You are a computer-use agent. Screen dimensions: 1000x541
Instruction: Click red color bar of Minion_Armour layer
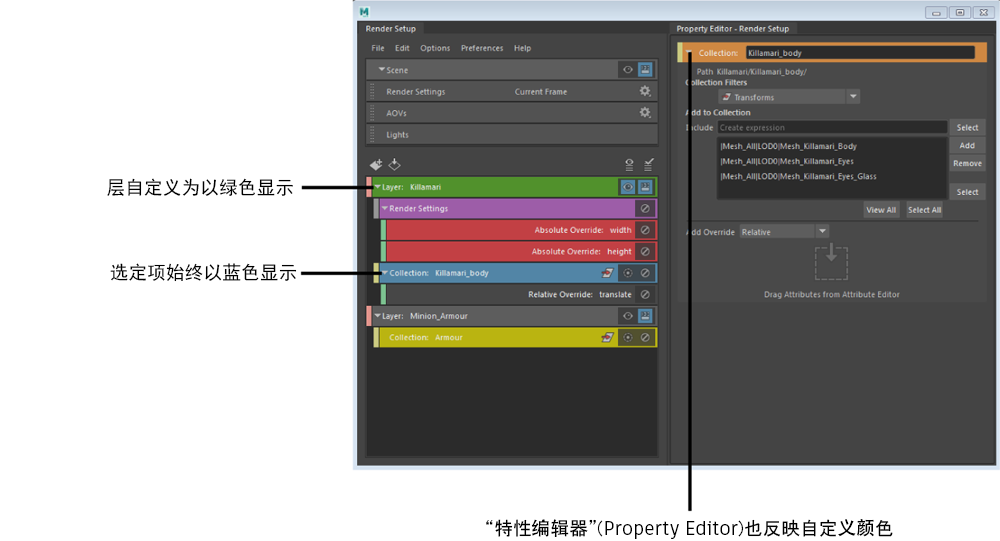(369, 316)
